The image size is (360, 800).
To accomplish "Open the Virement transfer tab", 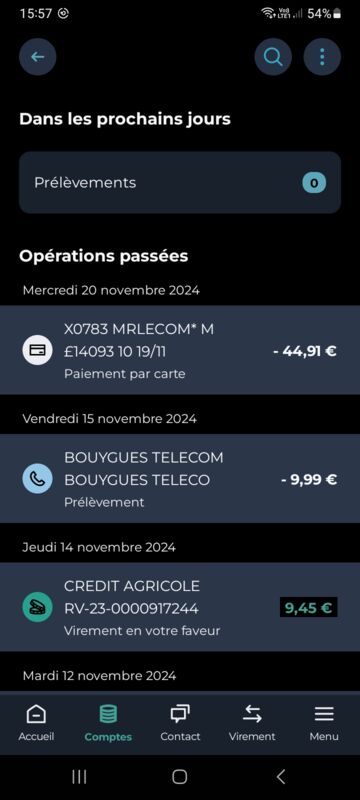I will 252,723.
